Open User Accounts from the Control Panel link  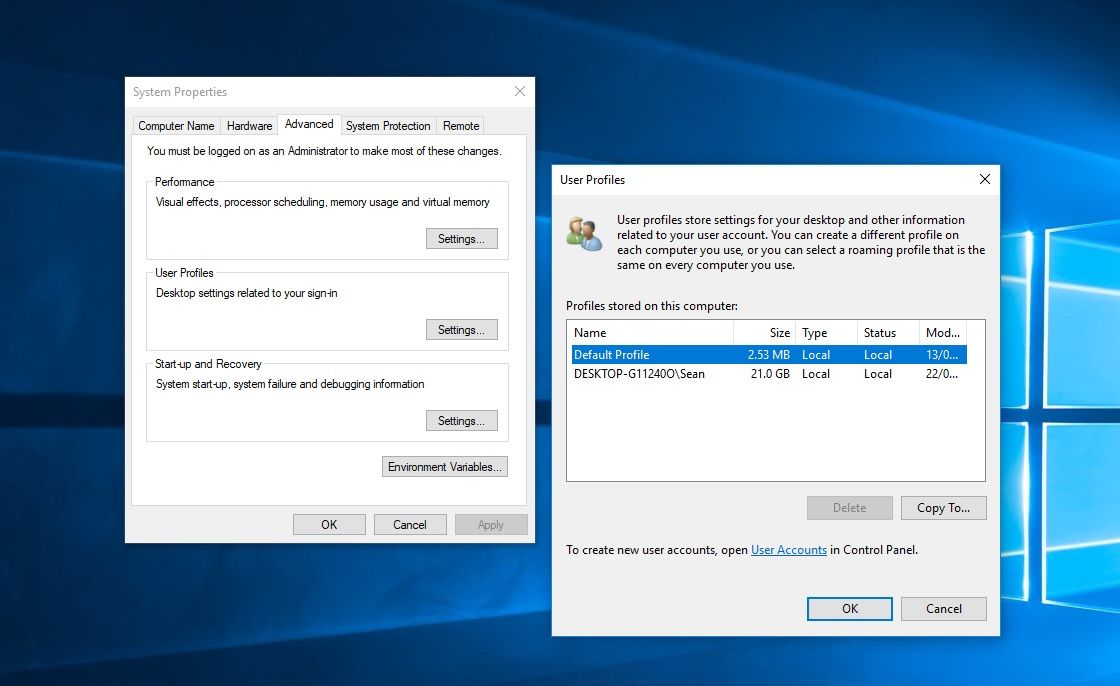pos(788,549)
